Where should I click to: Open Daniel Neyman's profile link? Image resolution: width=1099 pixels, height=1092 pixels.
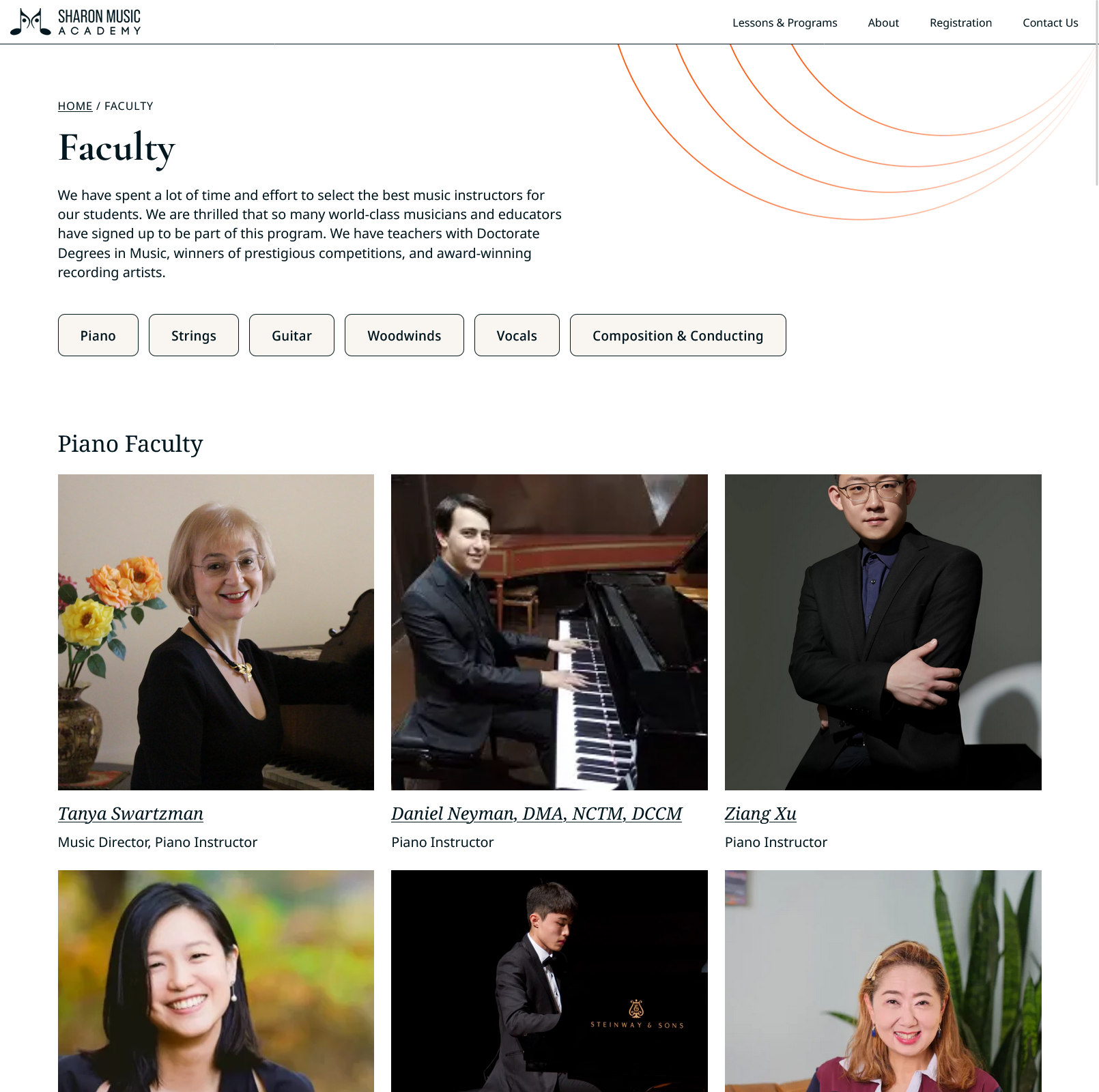(x=537, y=814)
